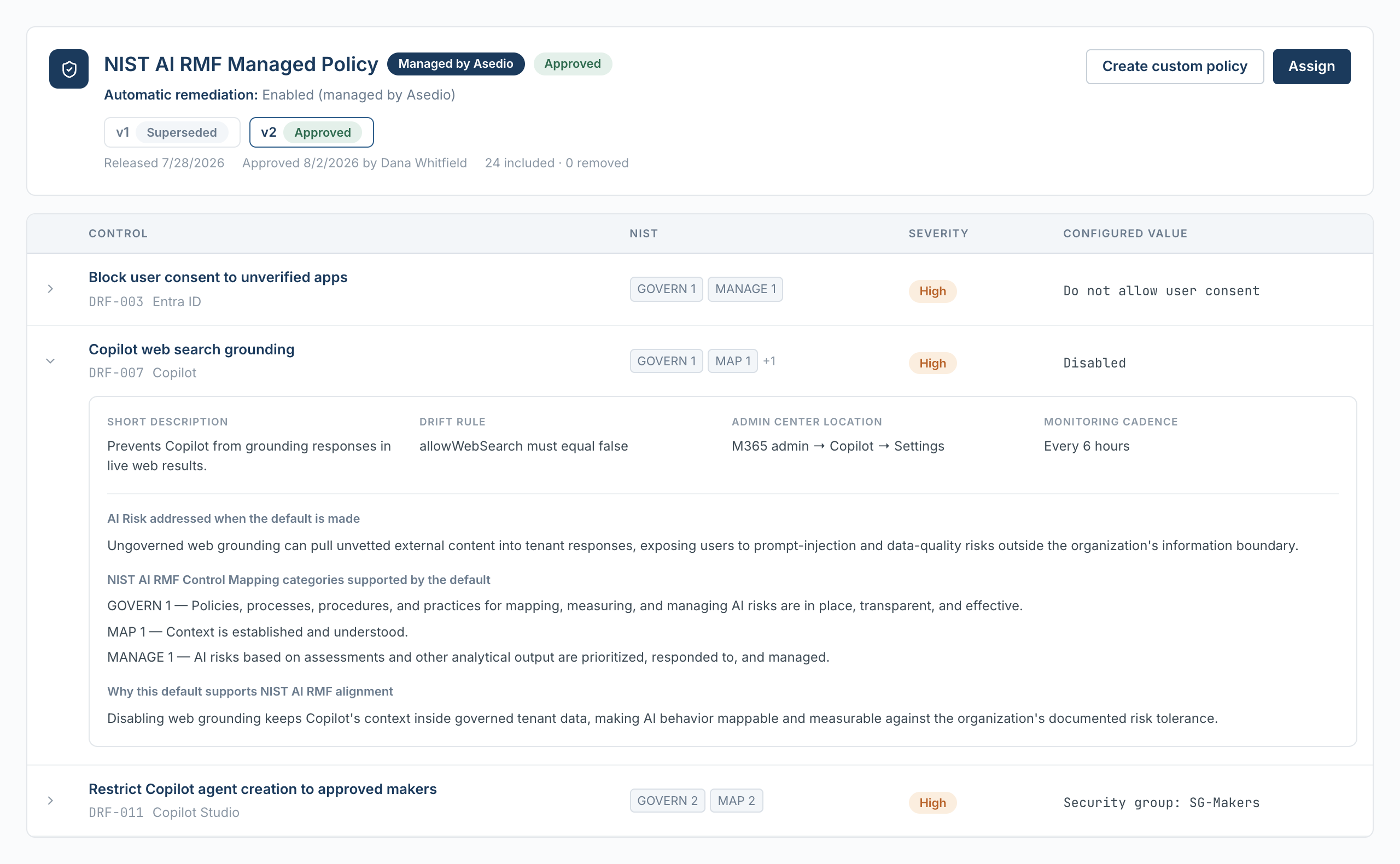This screenshot has width=1400, height=864.
Task: Click the 'Entra ID' product label
Action: 177,302
